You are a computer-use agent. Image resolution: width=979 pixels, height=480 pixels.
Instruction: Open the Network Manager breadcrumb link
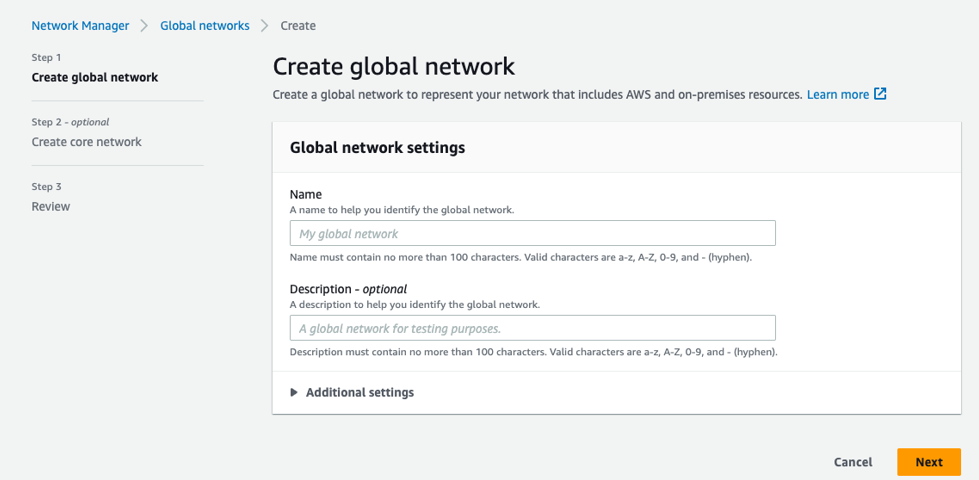80,26
